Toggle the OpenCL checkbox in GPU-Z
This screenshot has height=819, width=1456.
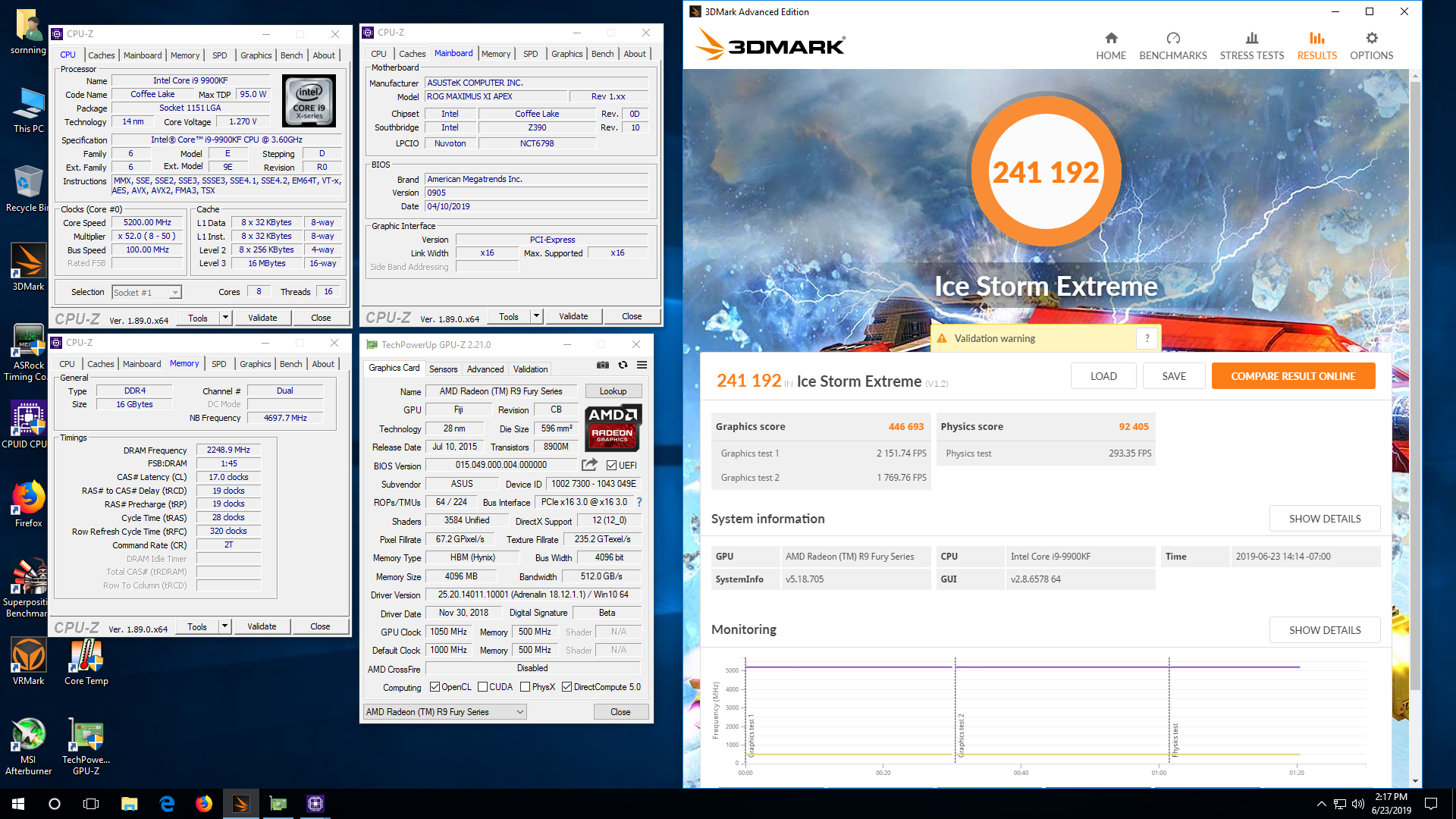(x=435, y=687)
